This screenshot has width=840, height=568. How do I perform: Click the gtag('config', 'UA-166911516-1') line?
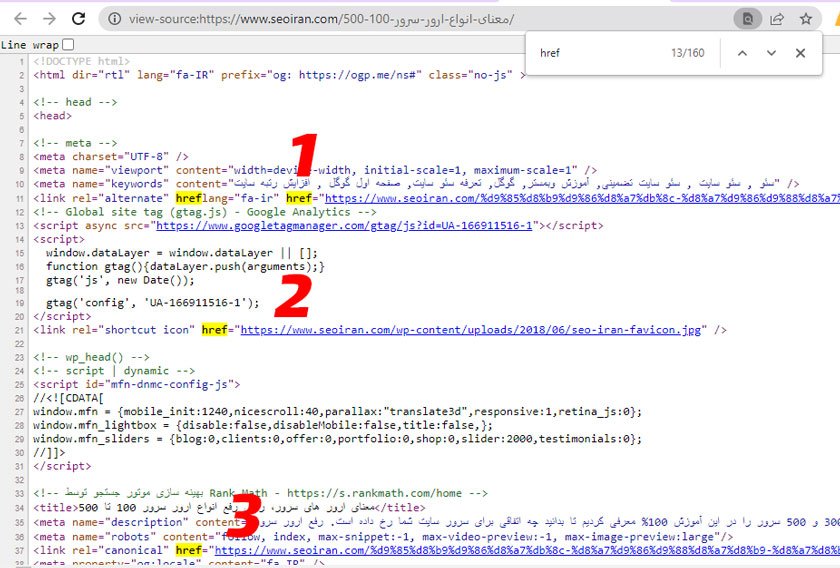153,303
